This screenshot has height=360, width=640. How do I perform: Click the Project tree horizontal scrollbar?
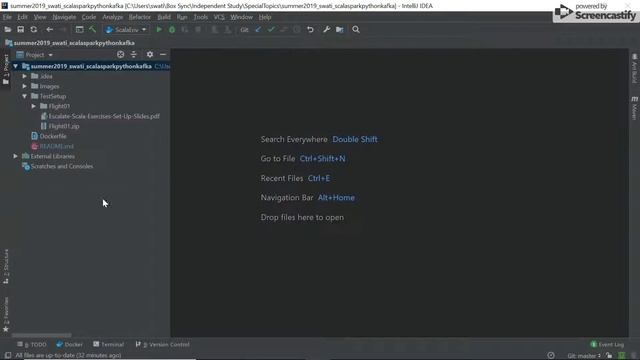coord(42,335)
